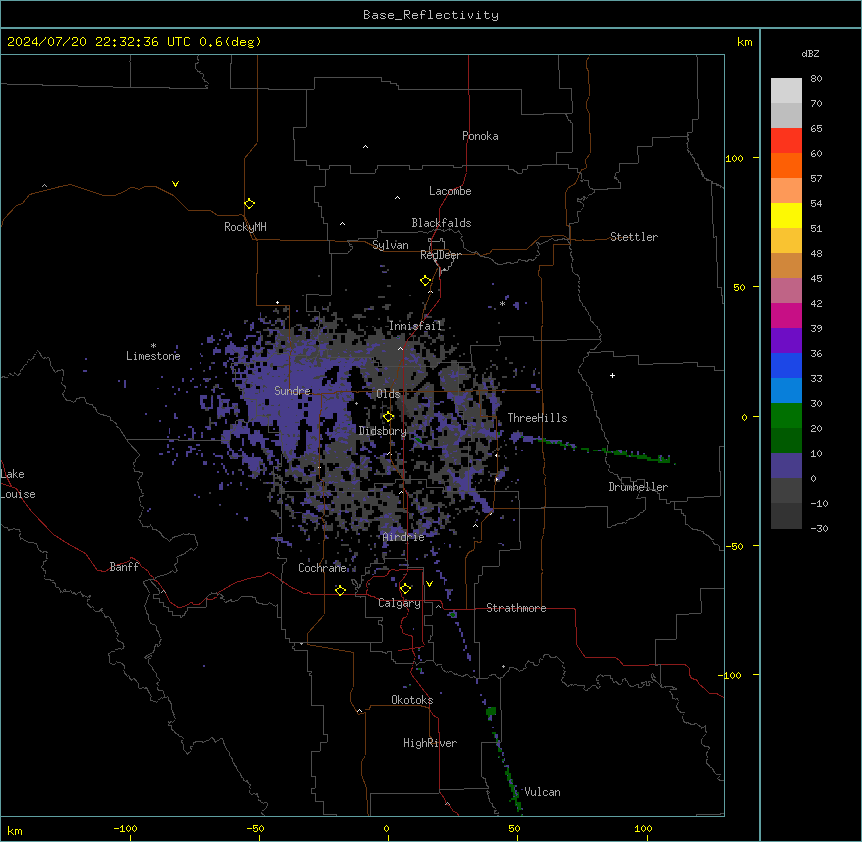
Task: Select the Lacombe map label
Action: (x=450, y=191)
